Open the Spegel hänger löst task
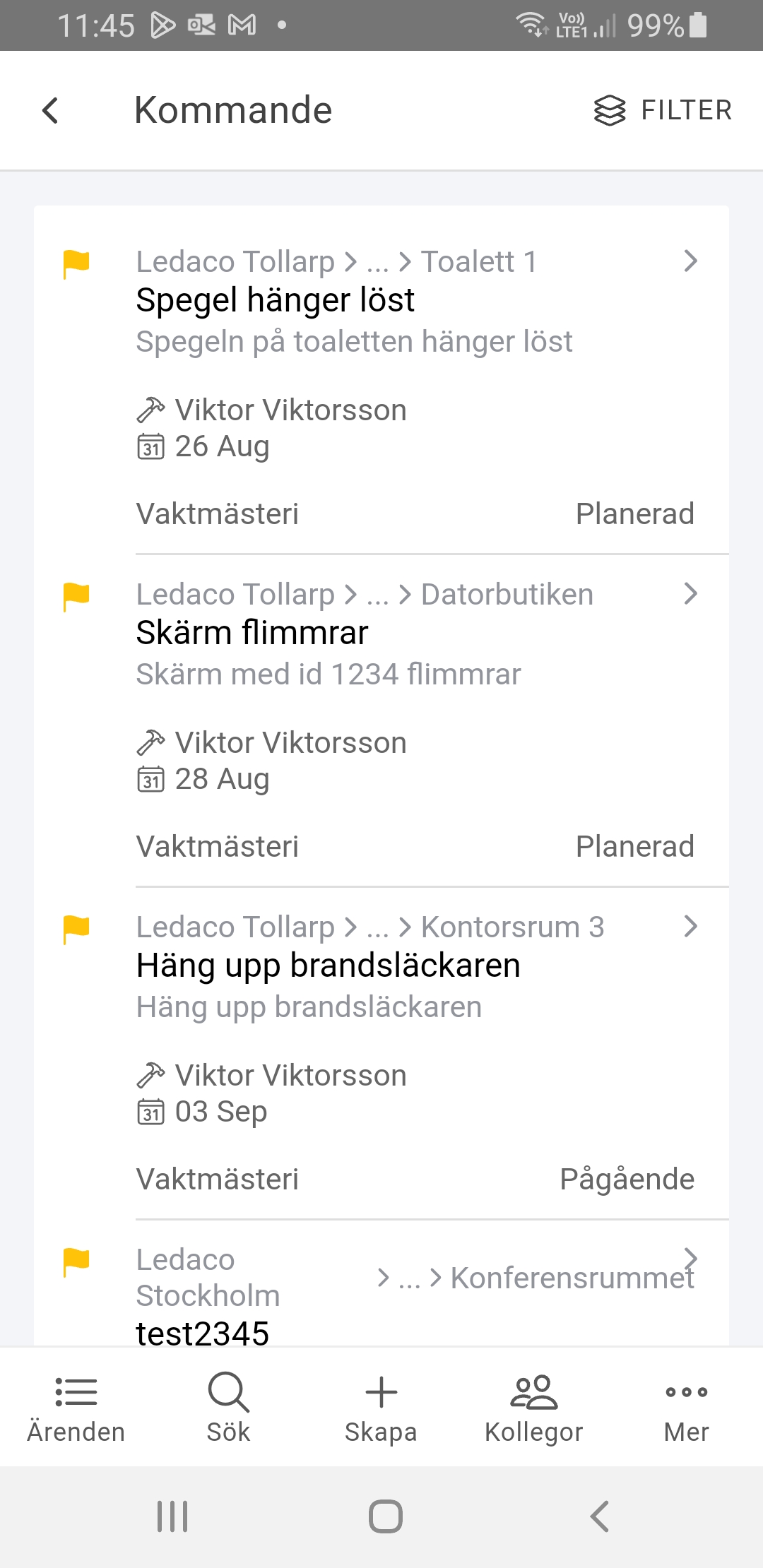This screenshot has height=1568, width=763. point(276,300)
